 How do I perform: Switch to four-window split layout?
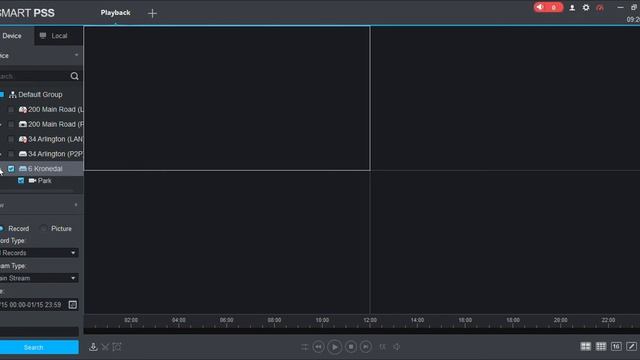(585, 347)
